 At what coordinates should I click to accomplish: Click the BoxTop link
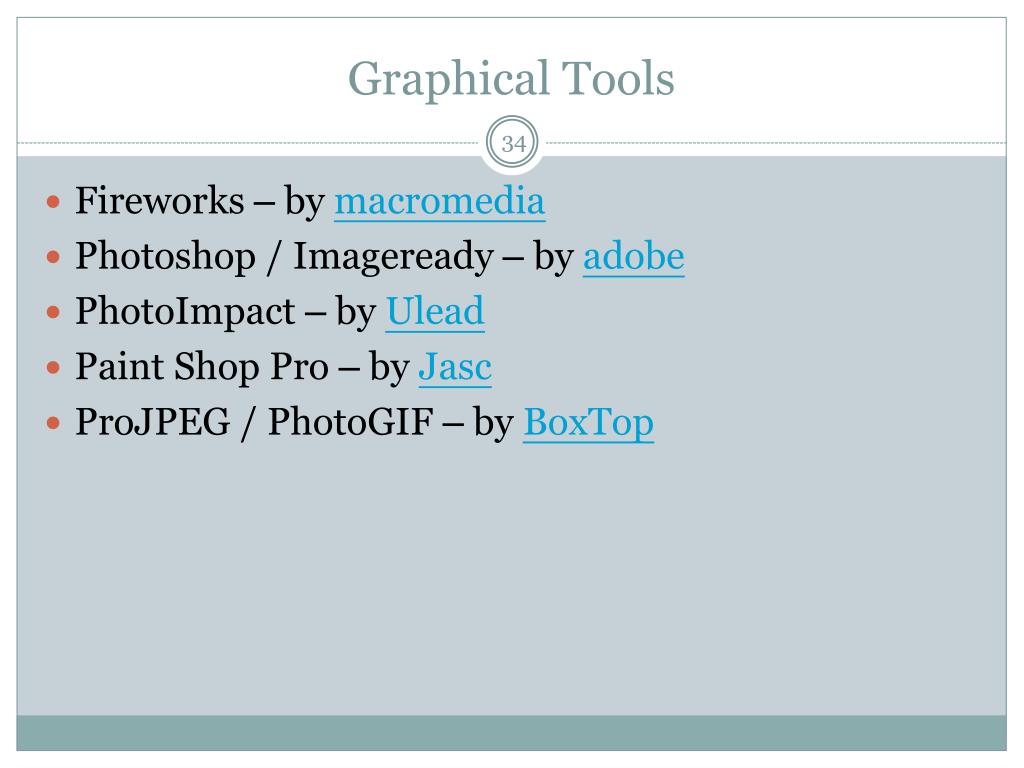pyautogui.click(x=588, y=423)
